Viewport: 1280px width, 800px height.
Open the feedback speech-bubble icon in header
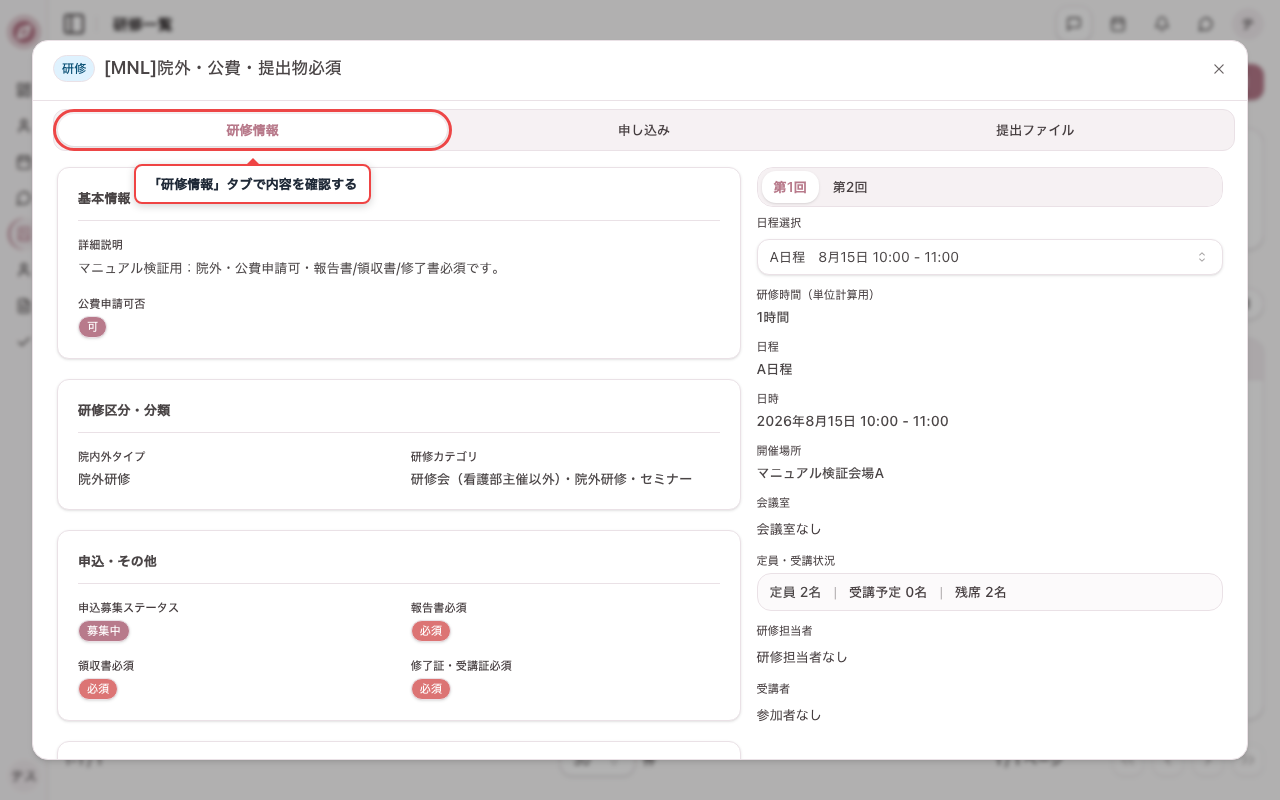[1074, 23]
